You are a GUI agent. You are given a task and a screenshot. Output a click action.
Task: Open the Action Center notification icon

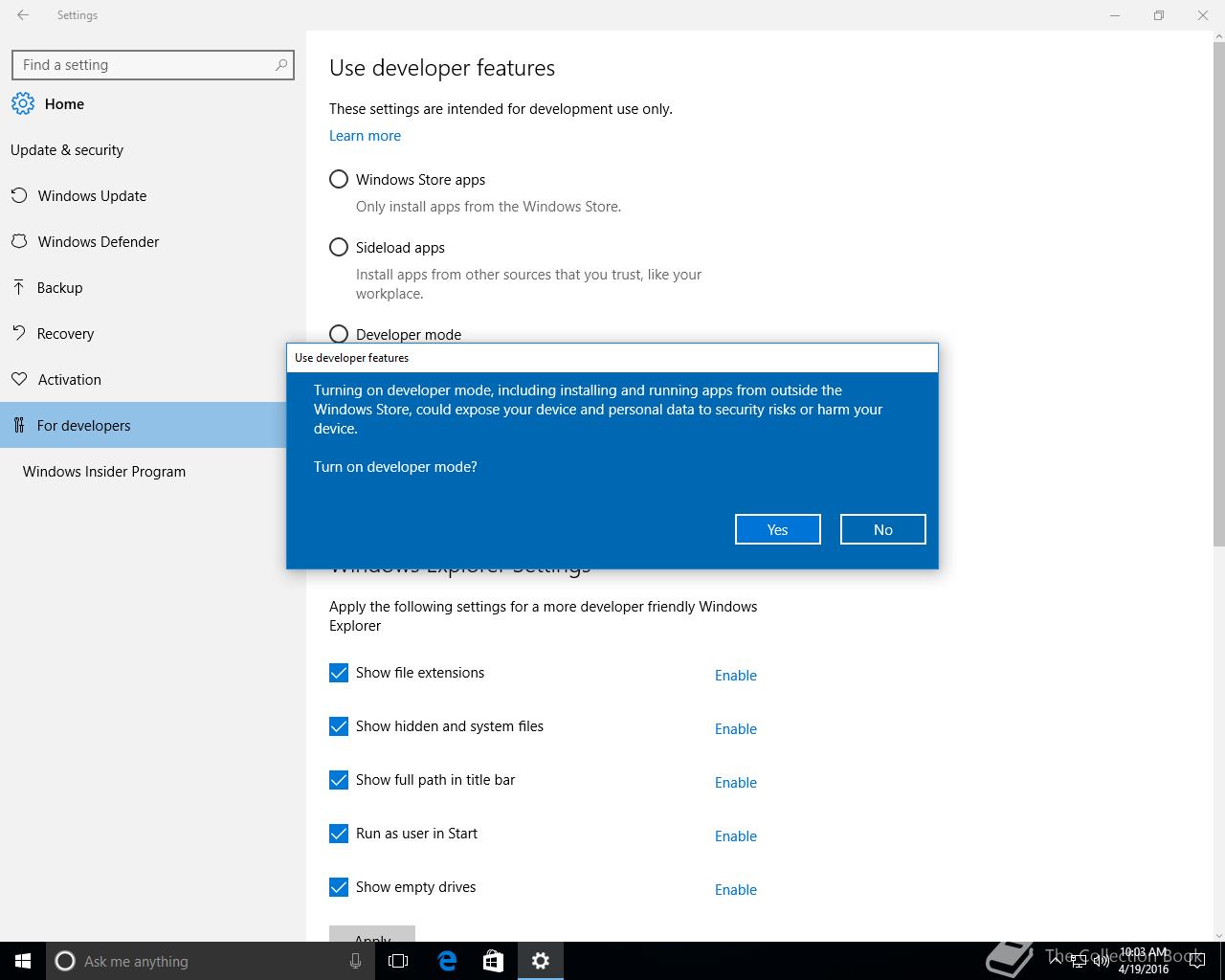pyautogui.click(x=1196, y=961)
